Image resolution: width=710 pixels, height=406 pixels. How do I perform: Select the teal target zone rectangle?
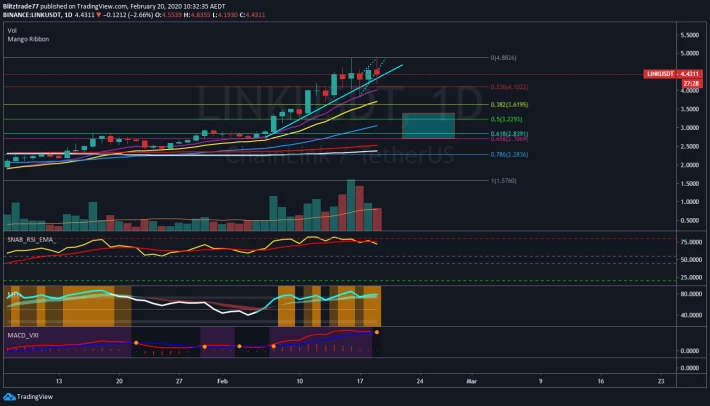coord(428,126)
